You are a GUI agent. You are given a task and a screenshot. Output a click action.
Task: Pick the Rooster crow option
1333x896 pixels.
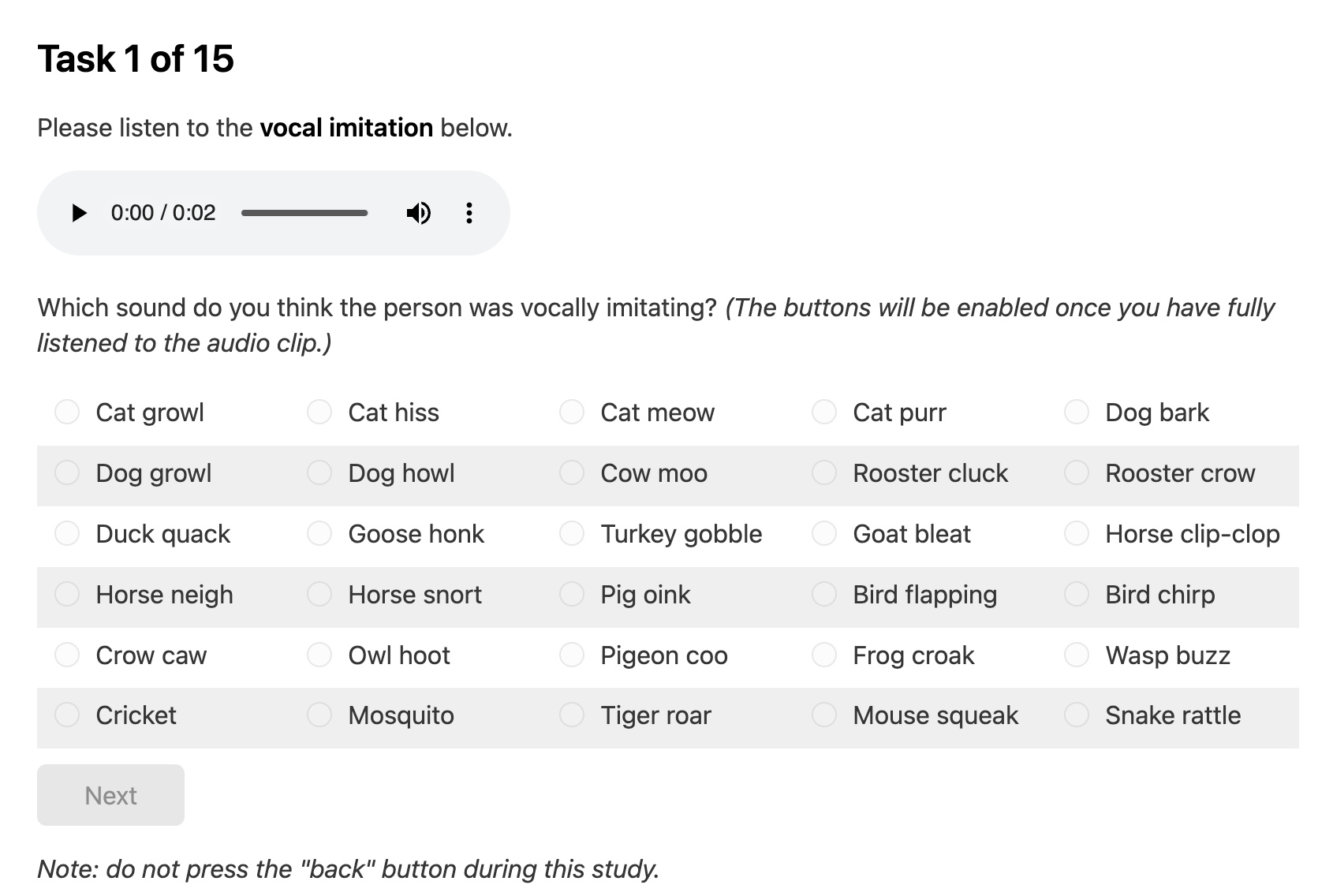1077,472
